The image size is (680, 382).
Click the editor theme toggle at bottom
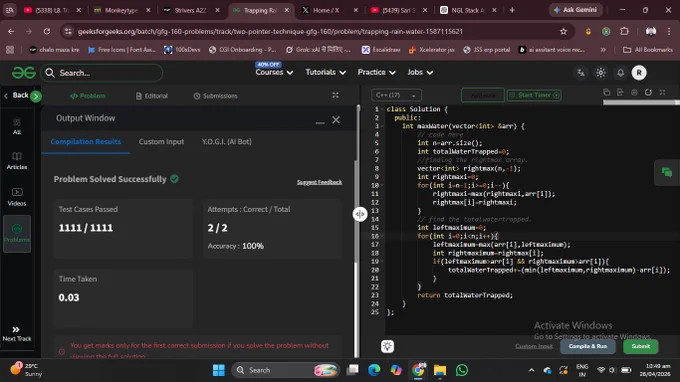pos(387,346)
